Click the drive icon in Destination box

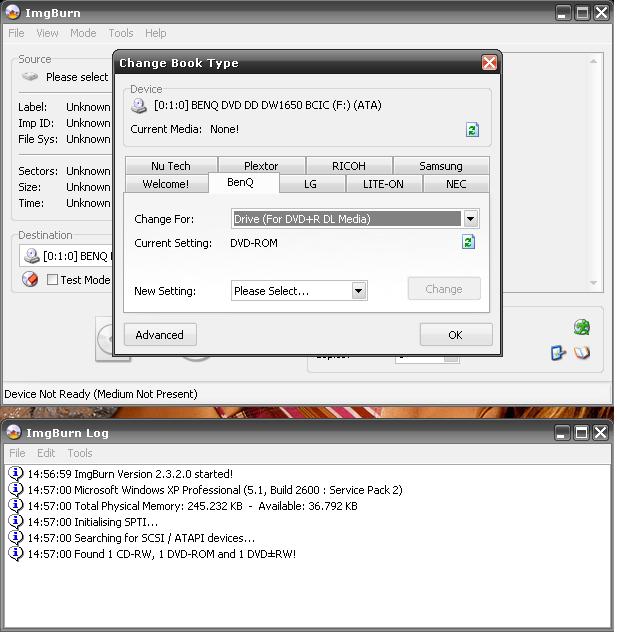point(32,256)
